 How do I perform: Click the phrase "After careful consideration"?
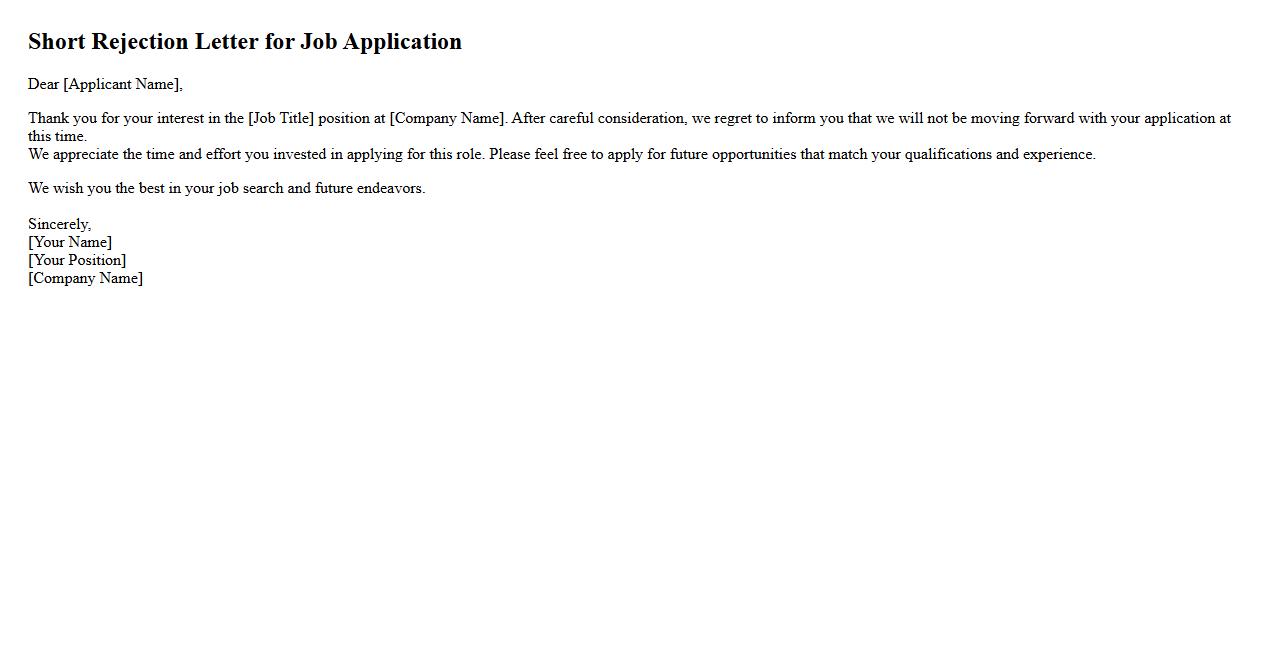(598, 118)
